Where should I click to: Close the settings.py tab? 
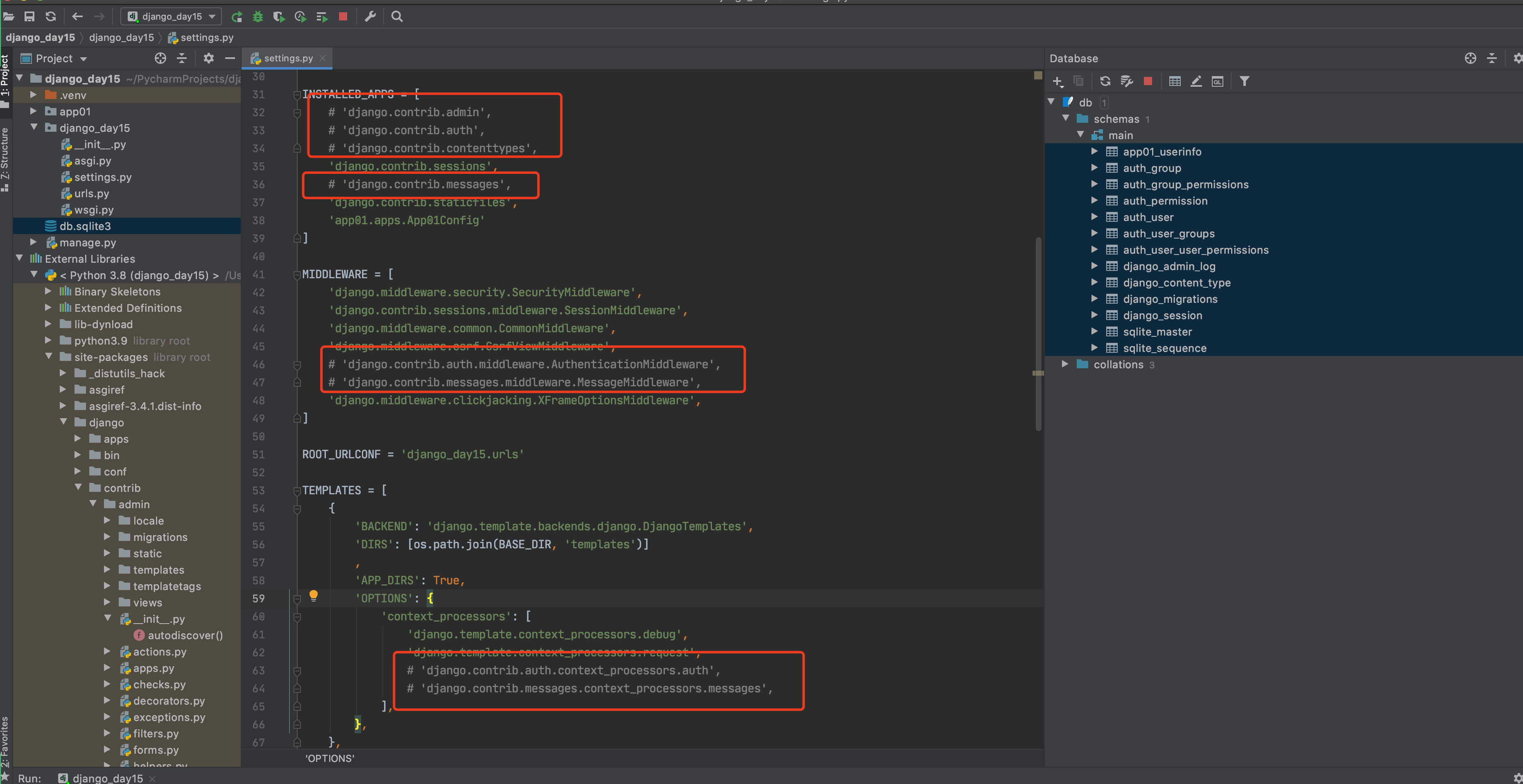[x=323, y=58]
